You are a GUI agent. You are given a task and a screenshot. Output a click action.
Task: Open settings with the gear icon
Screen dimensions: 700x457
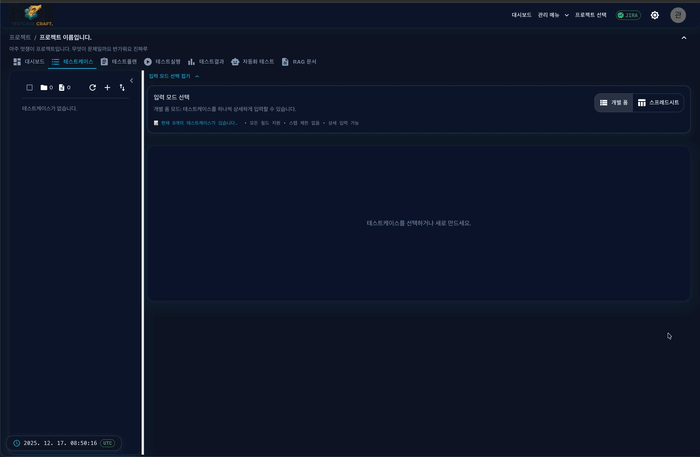click(655, 15)
